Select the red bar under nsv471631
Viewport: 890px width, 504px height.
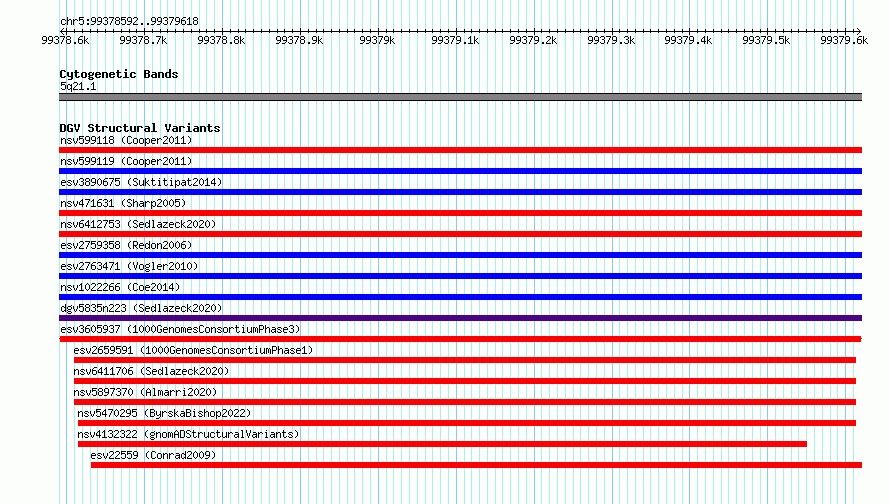tap(460, 213)
